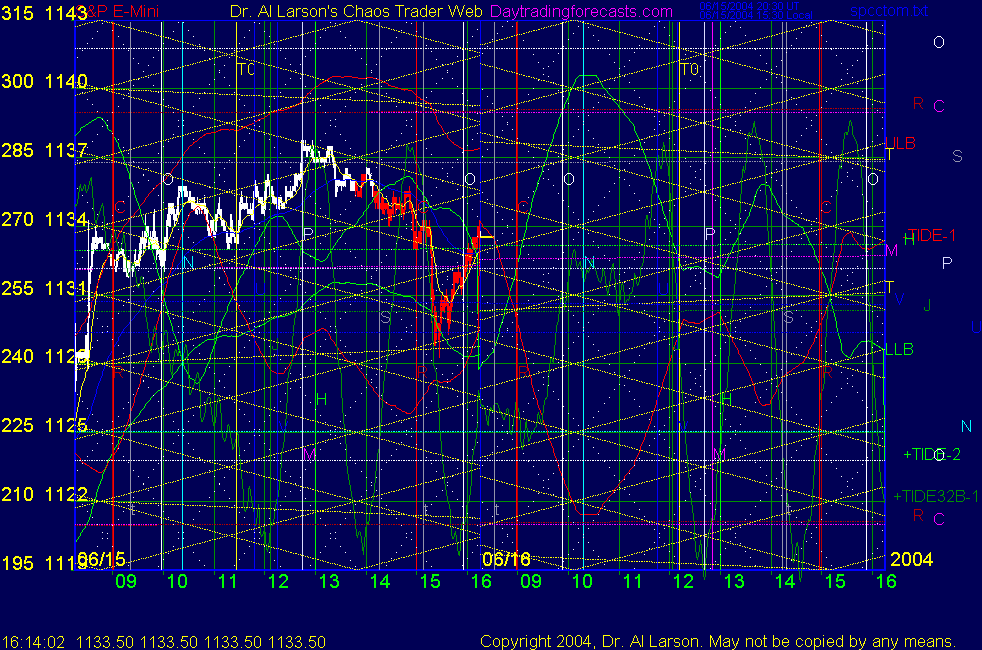
Task: Click the "06/16" date label on the chart
Action: [506, 559]
